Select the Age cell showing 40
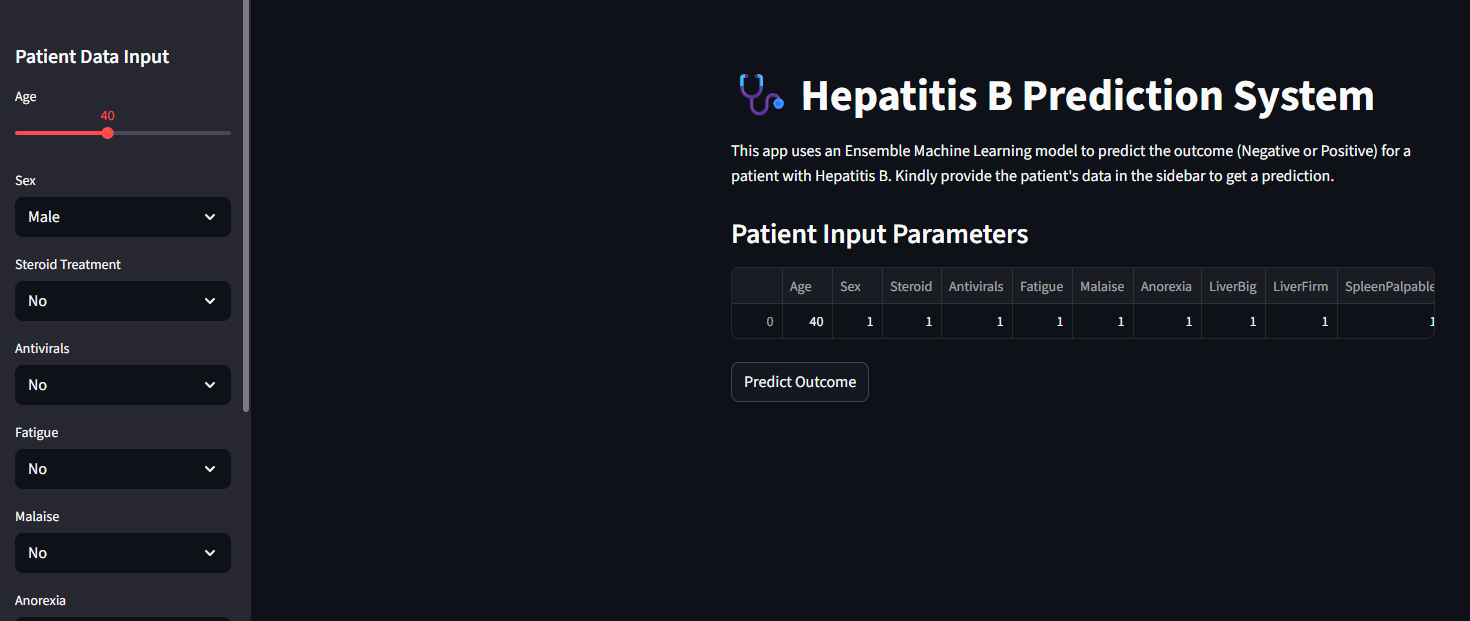The height and width of the screenshot is (621, 1470). point(806,321)
